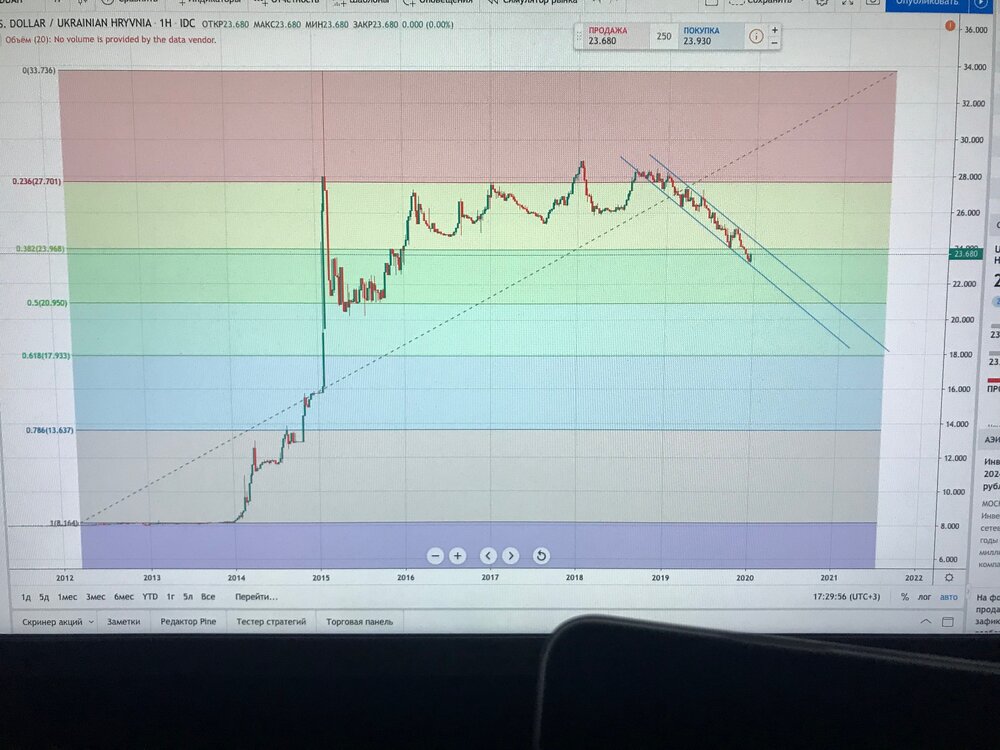The height and width of the screenshot is (750, 1000).
Task: Click the 1H interval in the chart title
Action: (165, 24)
